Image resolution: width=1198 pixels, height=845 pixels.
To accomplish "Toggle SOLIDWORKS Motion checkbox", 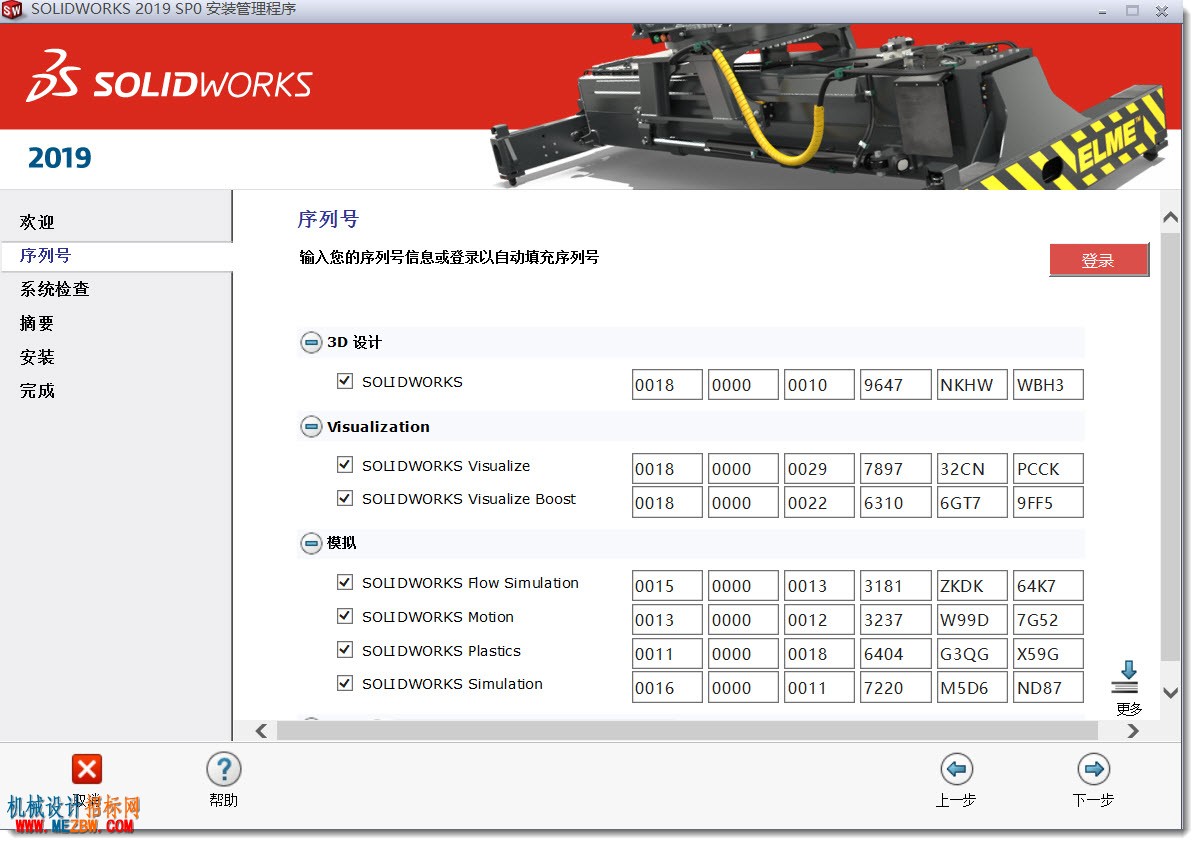I will 345,616.
